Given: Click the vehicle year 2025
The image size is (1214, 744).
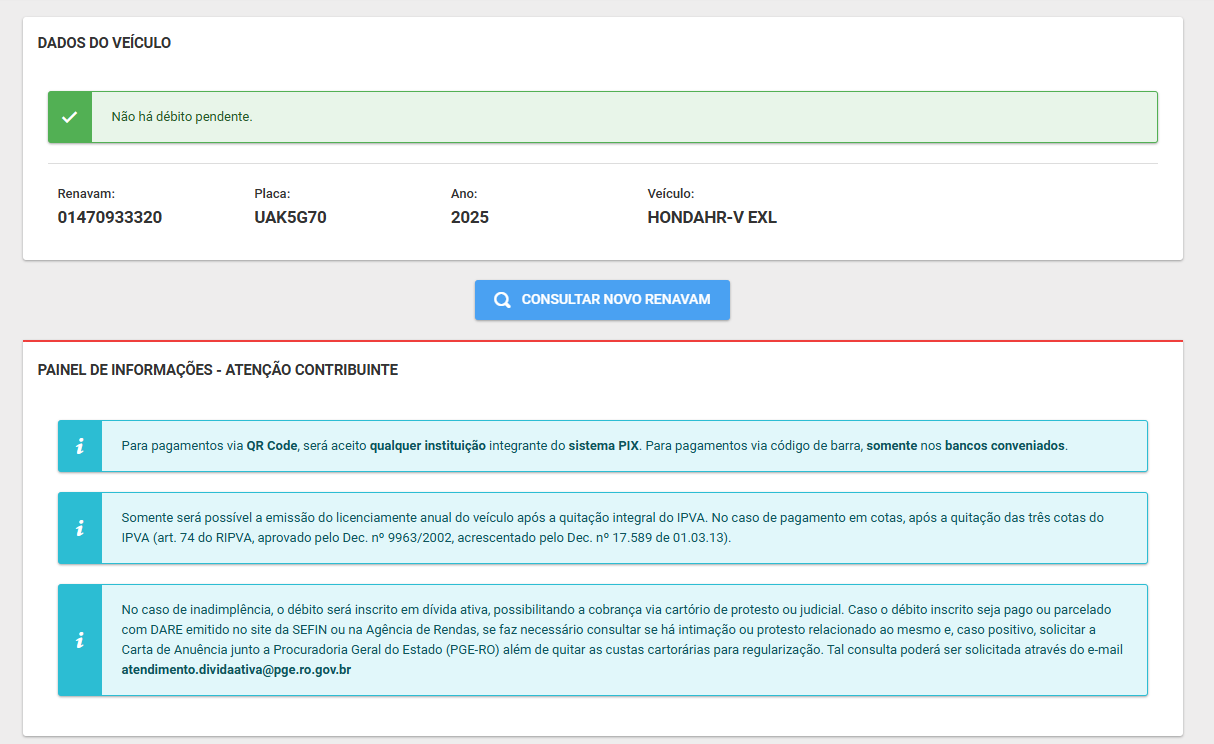Looking at the screenshot, I should click(x=470, y=217).
